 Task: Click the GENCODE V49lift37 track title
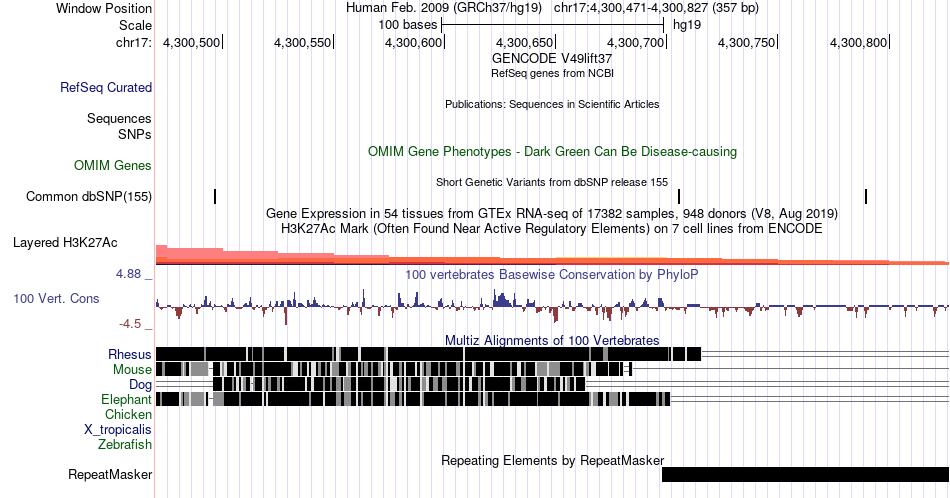[552, 59]
